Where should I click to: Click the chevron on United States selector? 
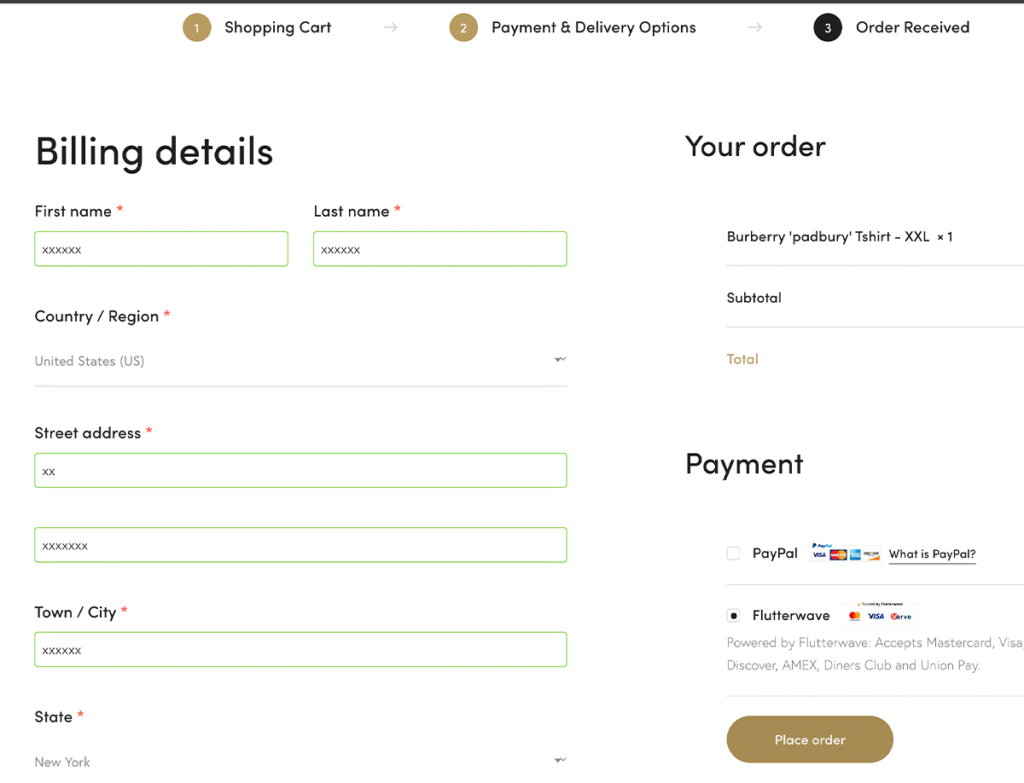[x=560, y=360]
